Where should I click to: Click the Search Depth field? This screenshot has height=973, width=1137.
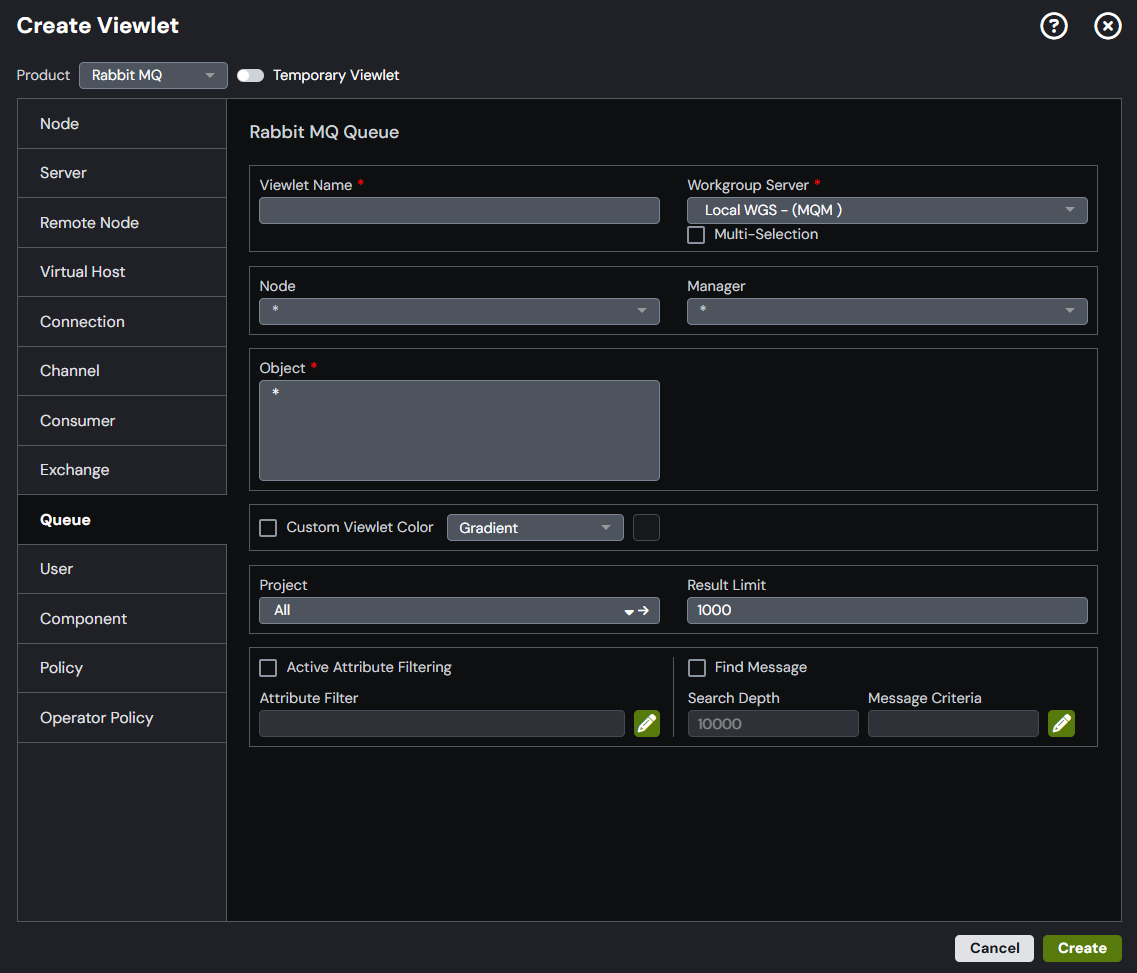[x=773, y=724]
